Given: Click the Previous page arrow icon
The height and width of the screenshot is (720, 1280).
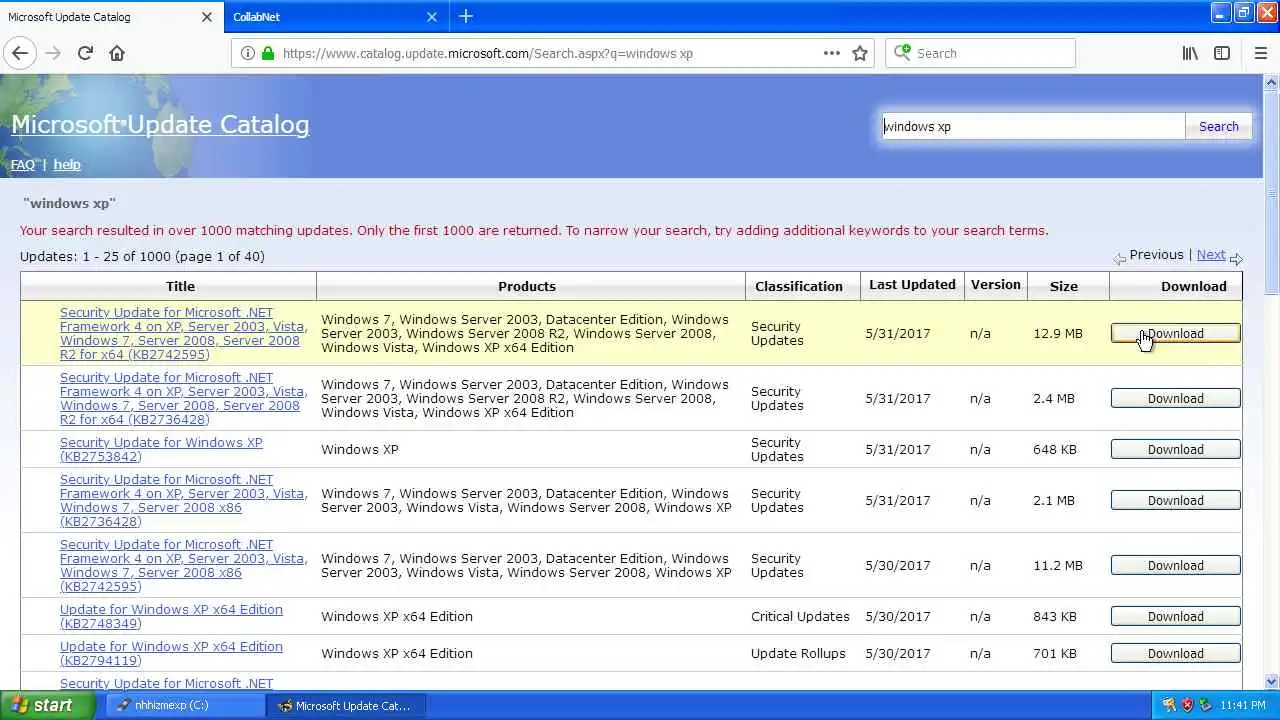Looking at the screenshot, I should point(1120,258).
